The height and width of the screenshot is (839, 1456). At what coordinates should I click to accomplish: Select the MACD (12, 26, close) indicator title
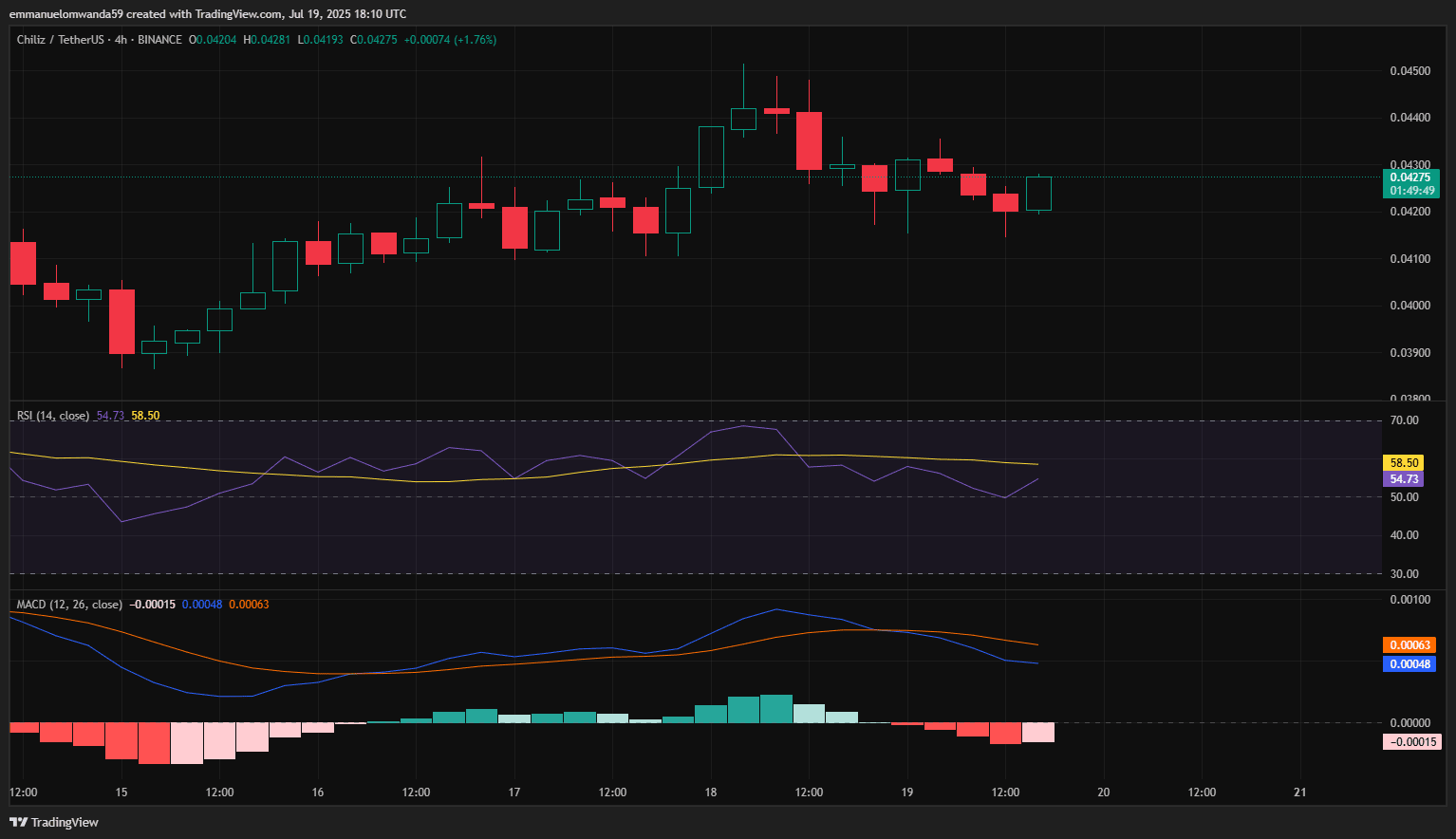pyautogui.click(x=68, y=604)
